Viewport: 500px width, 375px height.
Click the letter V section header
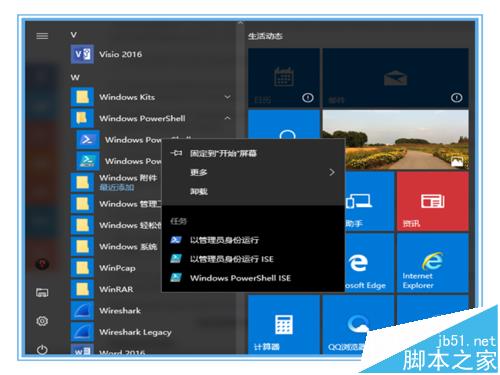(74, 35)
